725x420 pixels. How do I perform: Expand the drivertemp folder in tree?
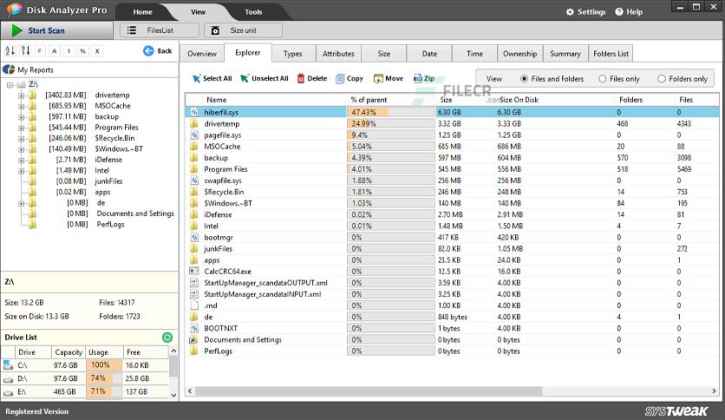[21, 95]
